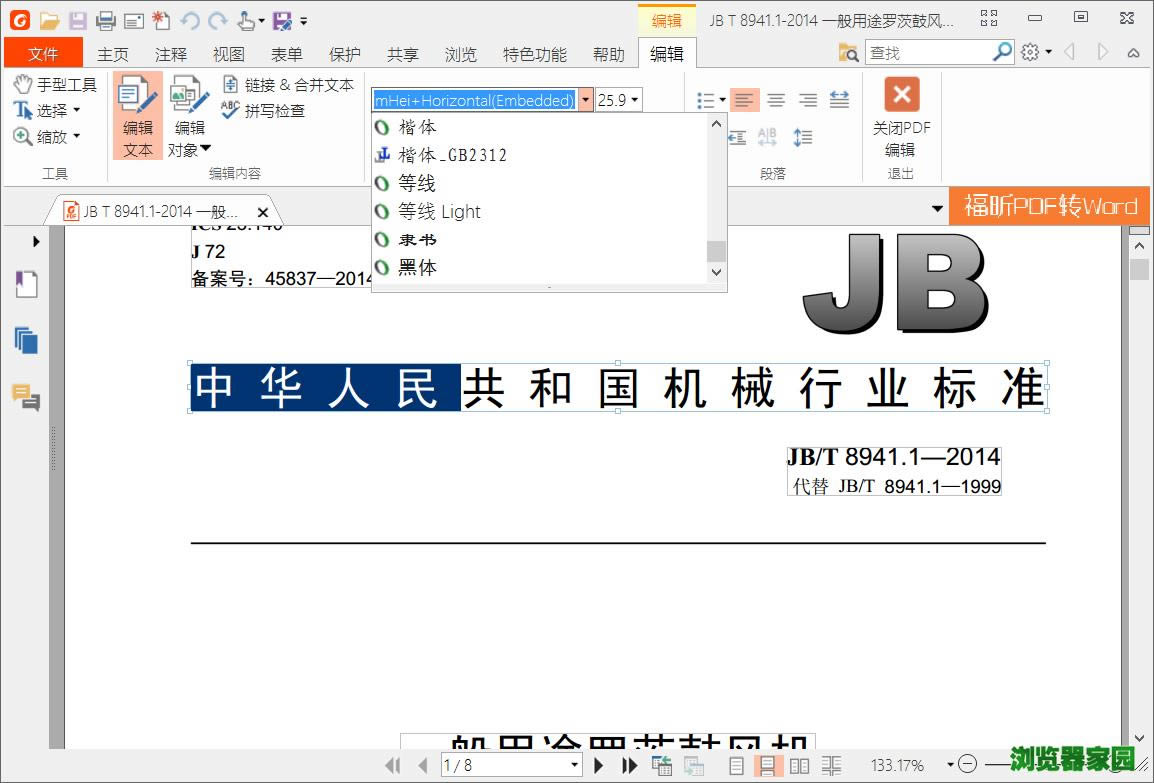Toggle continuous page view mode

[x=767, y=765]
